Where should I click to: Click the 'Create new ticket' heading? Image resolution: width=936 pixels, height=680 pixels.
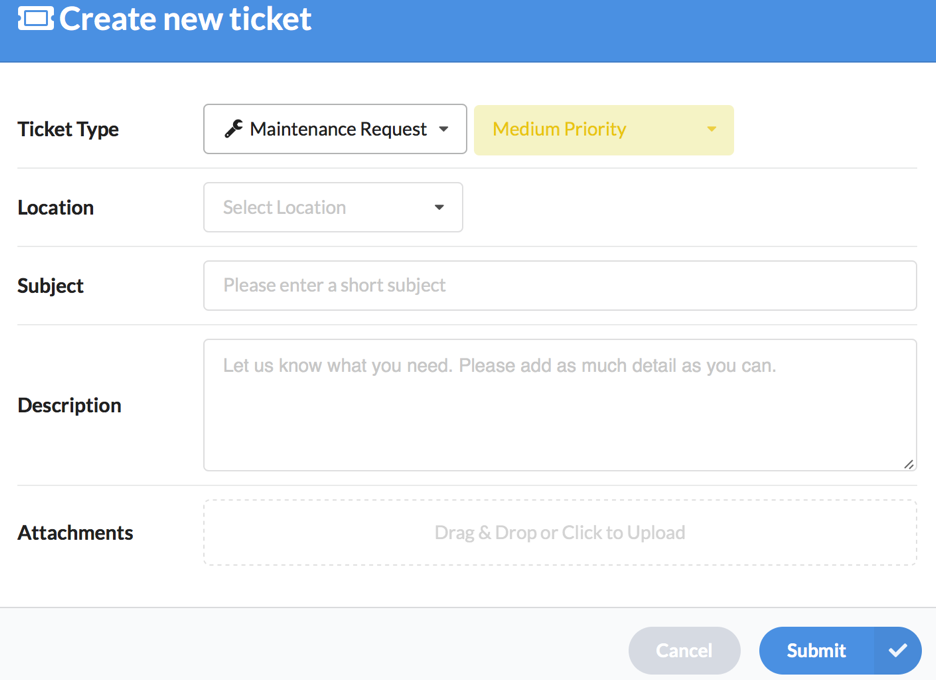tap(185, 19)
